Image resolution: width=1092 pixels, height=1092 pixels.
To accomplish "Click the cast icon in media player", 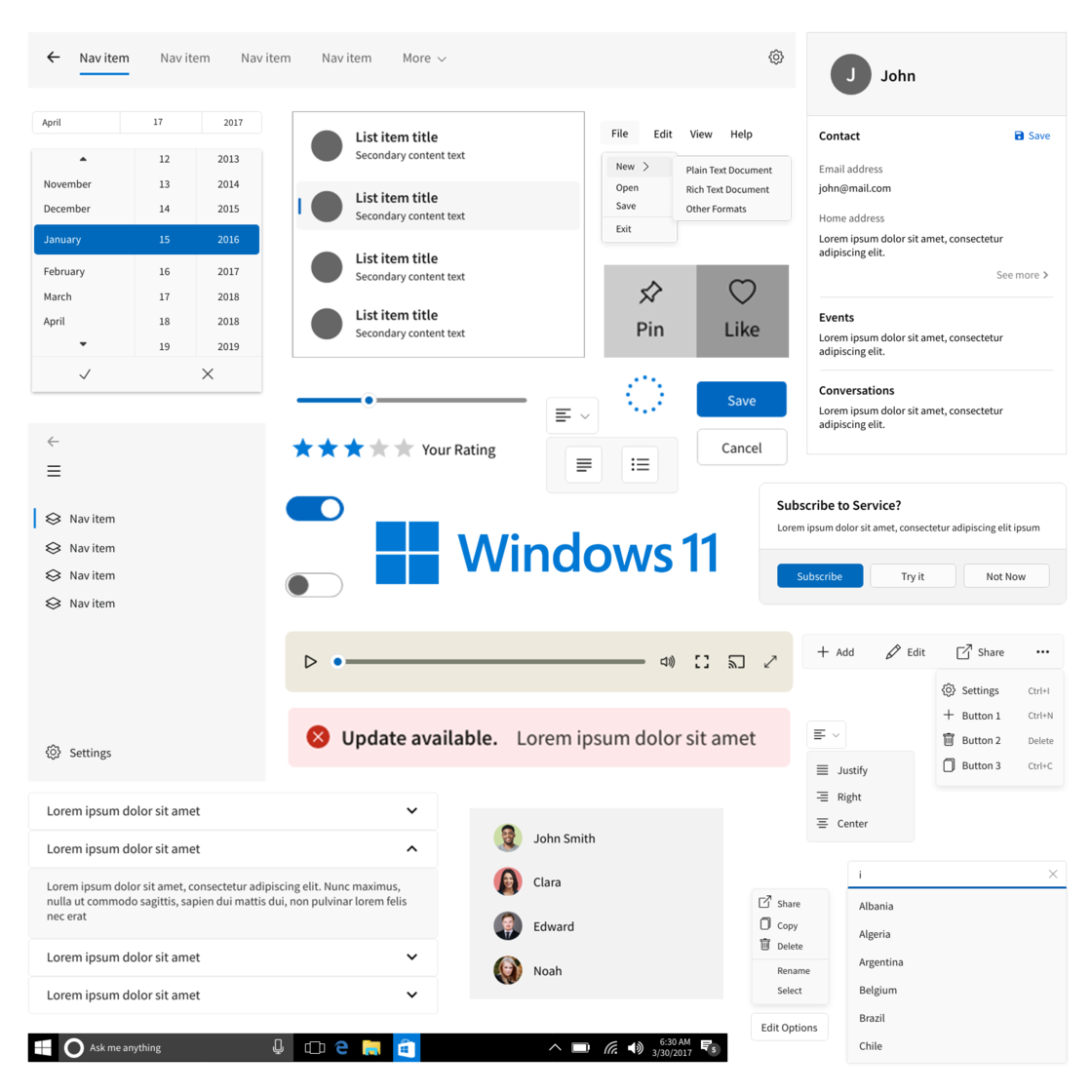I will pos(736,662).
